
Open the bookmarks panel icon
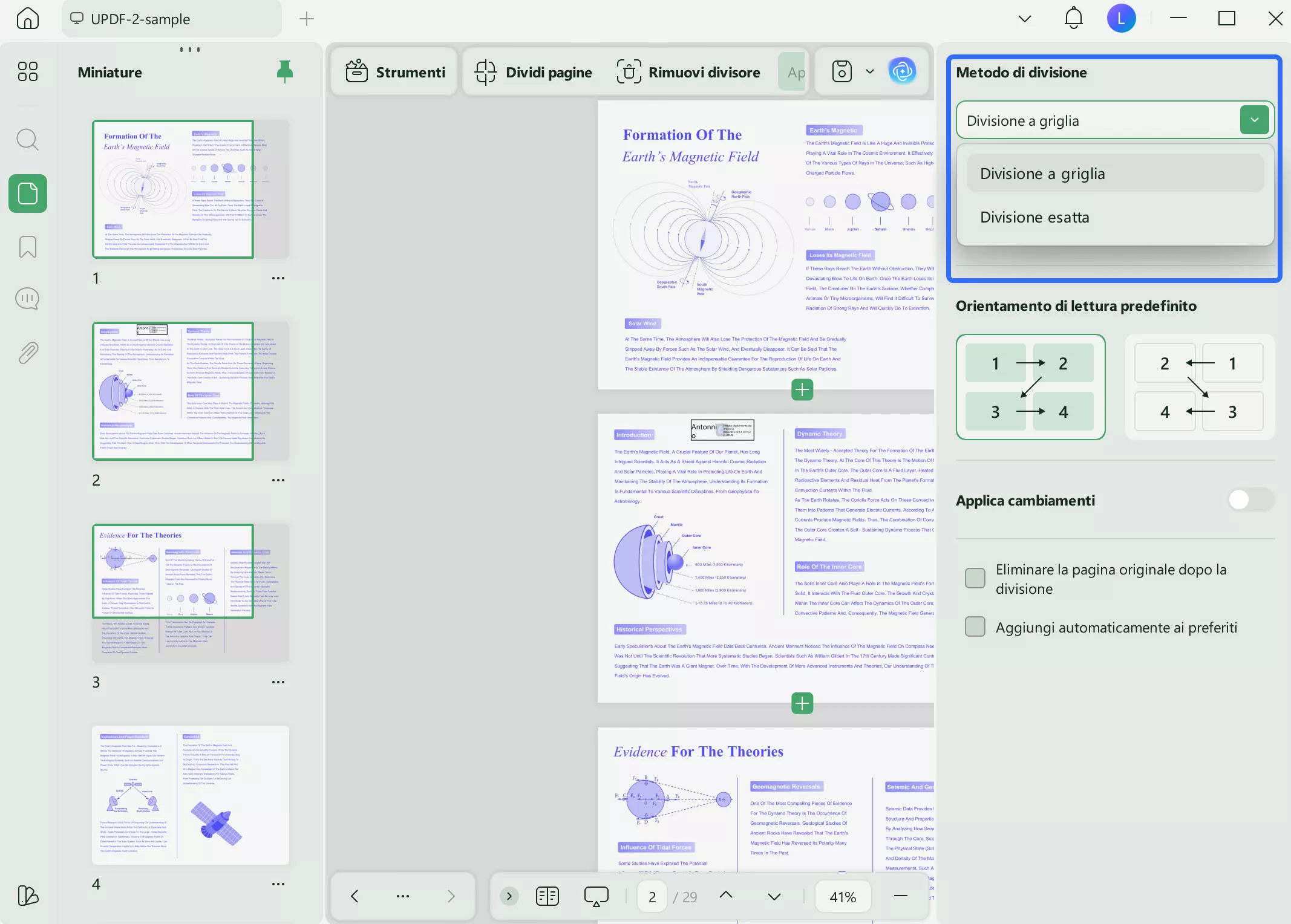[x=27, y=247]
